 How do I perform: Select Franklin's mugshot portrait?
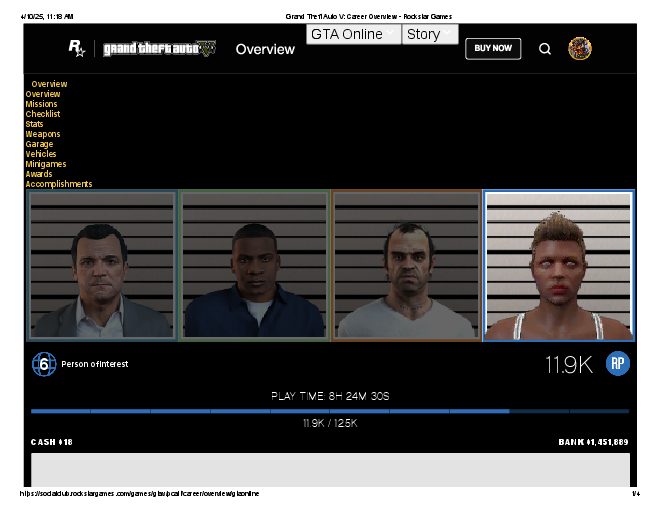click(x=254, y=265)
